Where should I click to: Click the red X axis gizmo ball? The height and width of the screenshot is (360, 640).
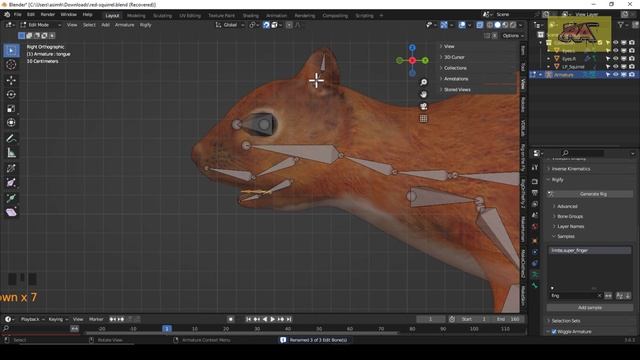click(412, 60)
